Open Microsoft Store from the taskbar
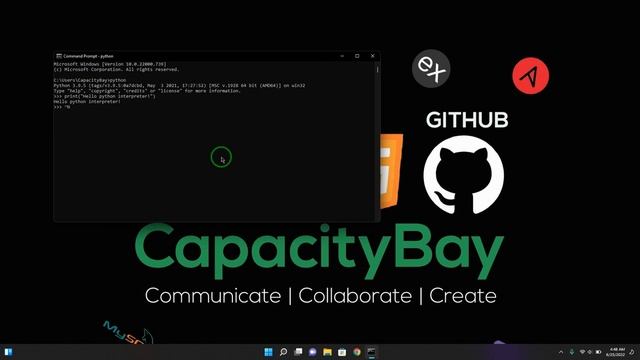640x360 pixels. (342, 352)
